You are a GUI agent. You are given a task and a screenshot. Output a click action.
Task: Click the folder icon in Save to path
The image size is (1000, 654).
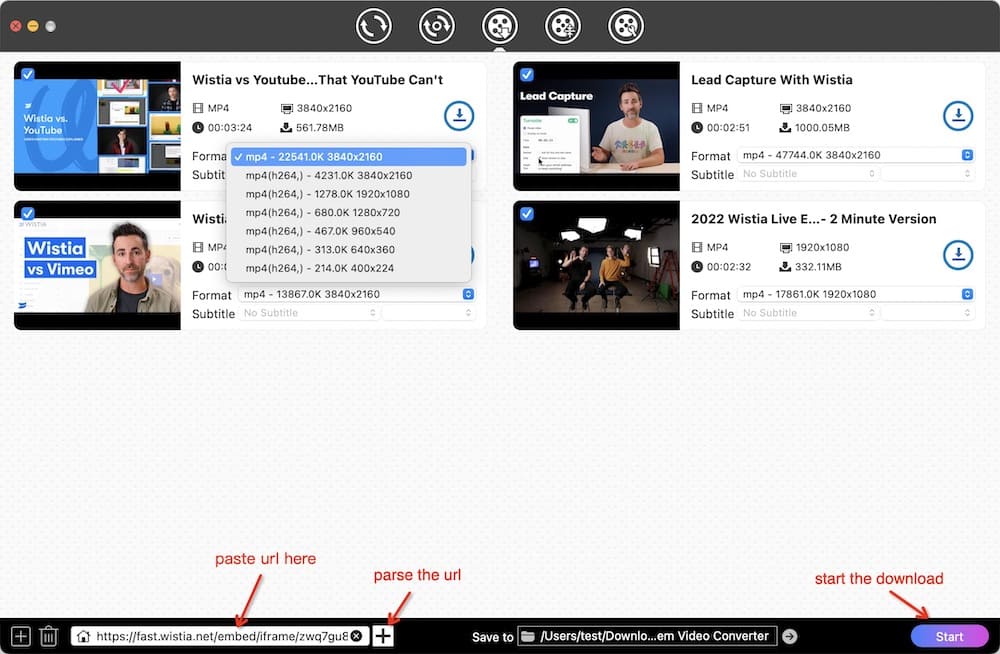(527, 636)
